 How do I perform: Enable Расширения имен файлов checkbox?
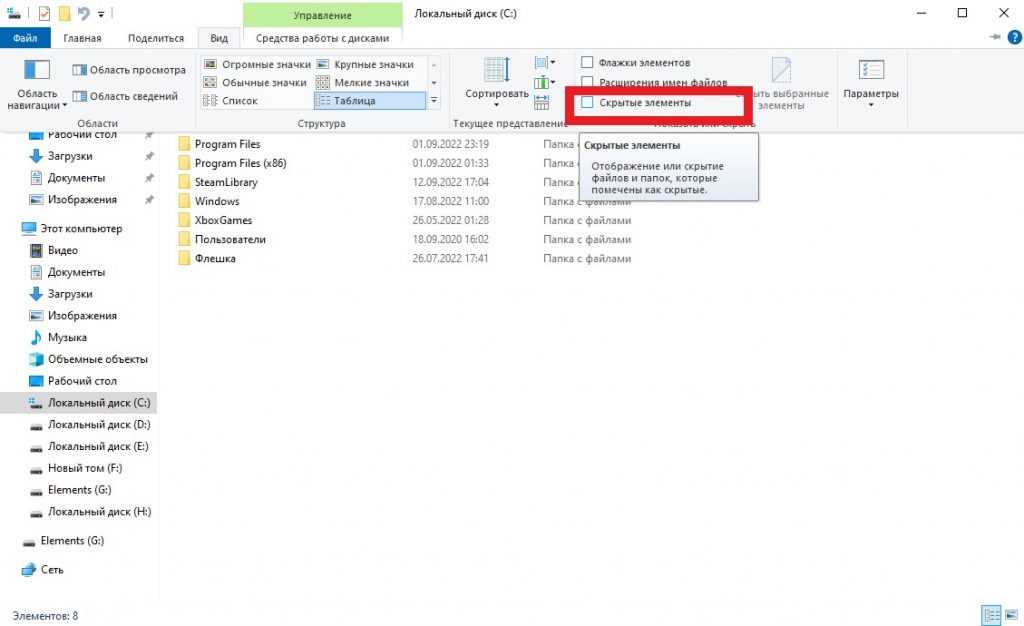[x=588, y=83]
